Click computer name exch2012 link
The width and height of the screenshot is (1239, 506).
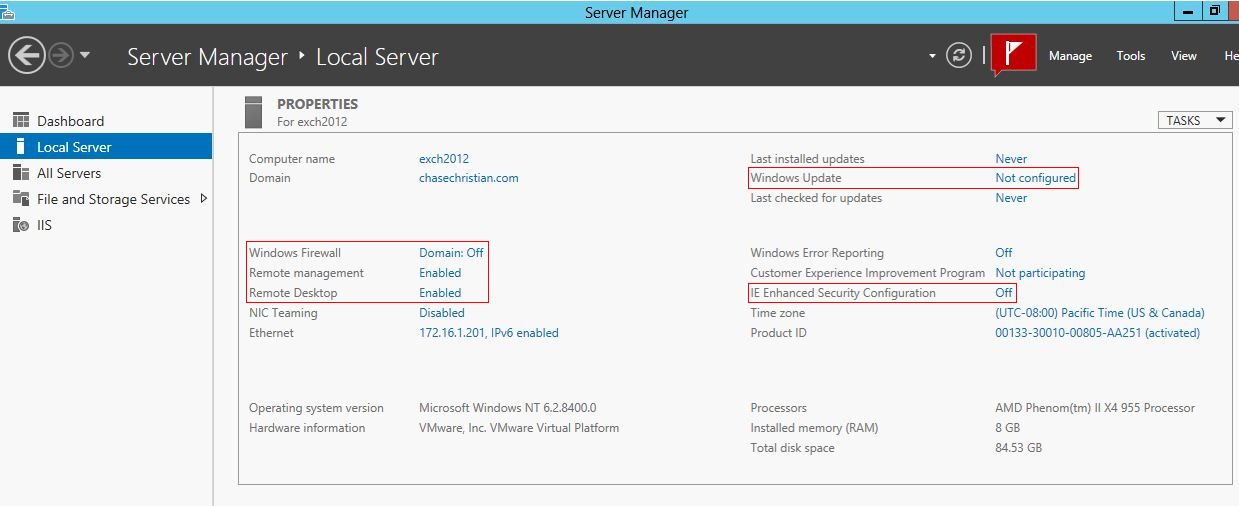coord(444,159)
